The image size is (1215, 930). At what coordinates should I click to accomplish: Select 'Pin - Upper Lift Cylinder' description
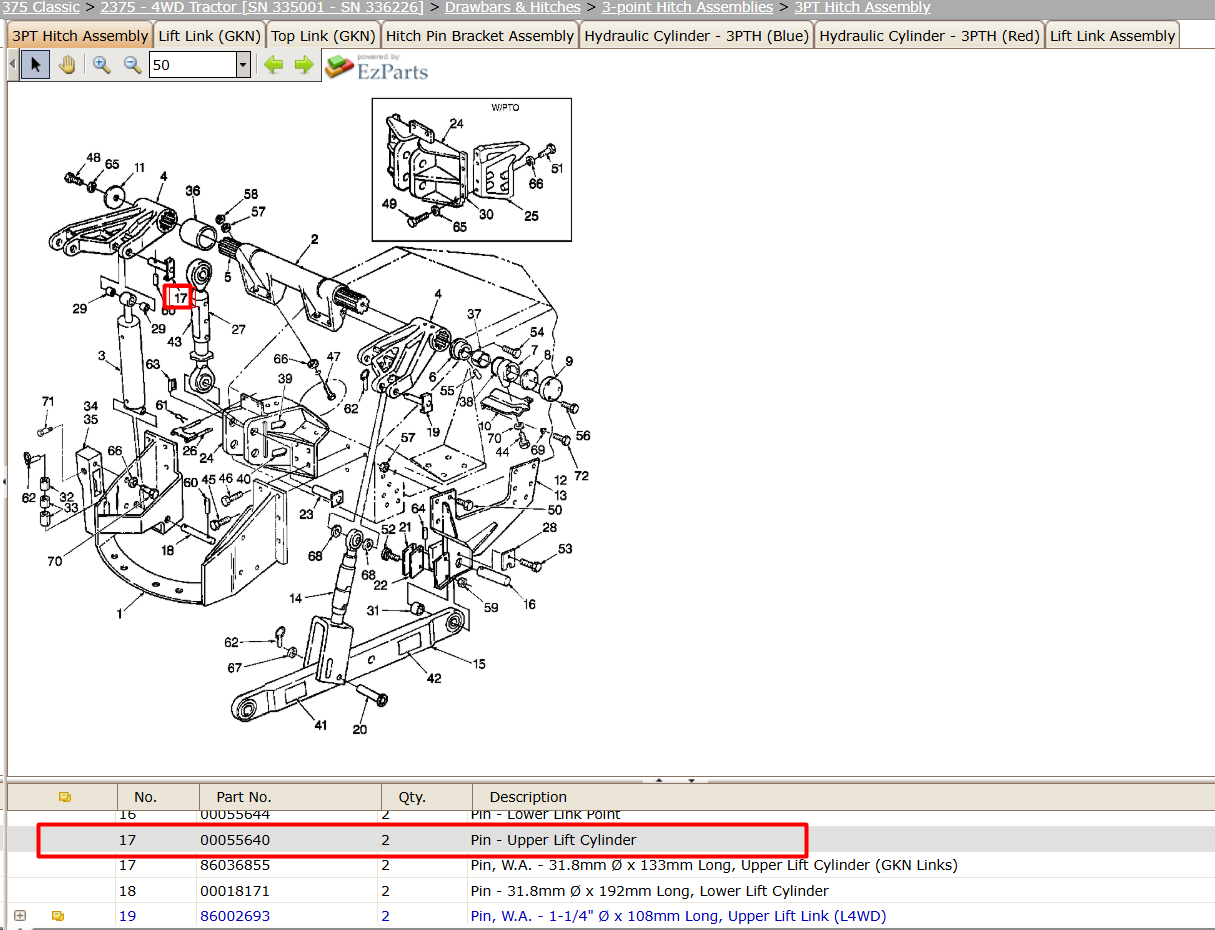pyautogui.click(x=553, y=840)
